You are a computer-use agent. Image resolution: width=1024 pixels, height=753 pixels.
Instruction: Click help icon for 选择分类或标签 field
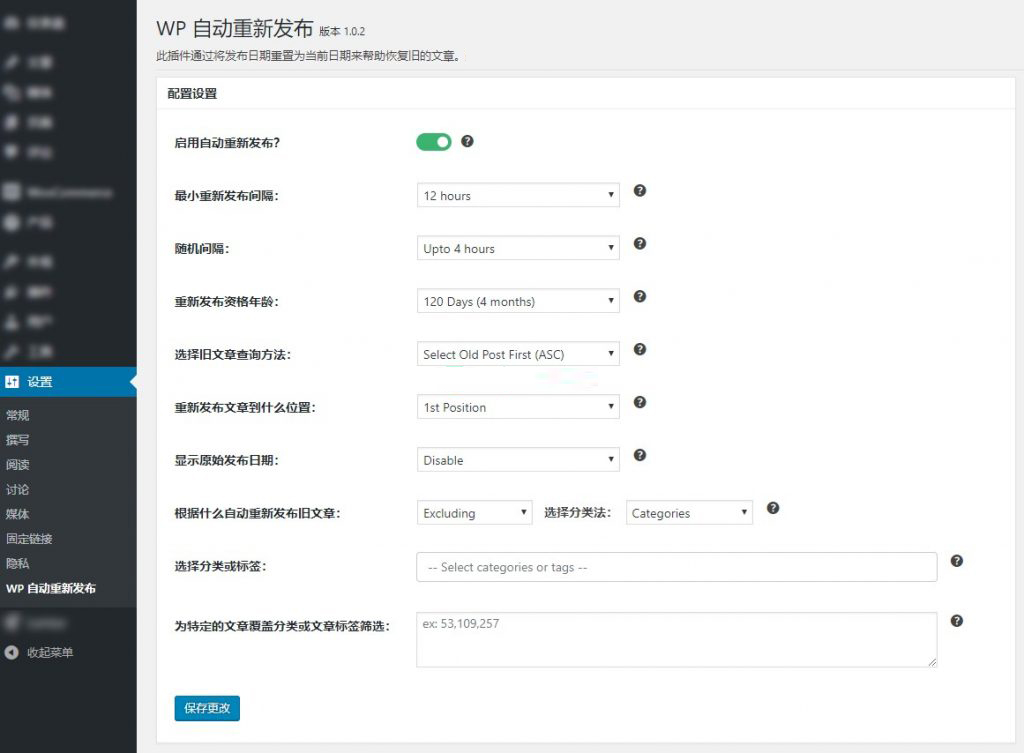tap(957, 561)
